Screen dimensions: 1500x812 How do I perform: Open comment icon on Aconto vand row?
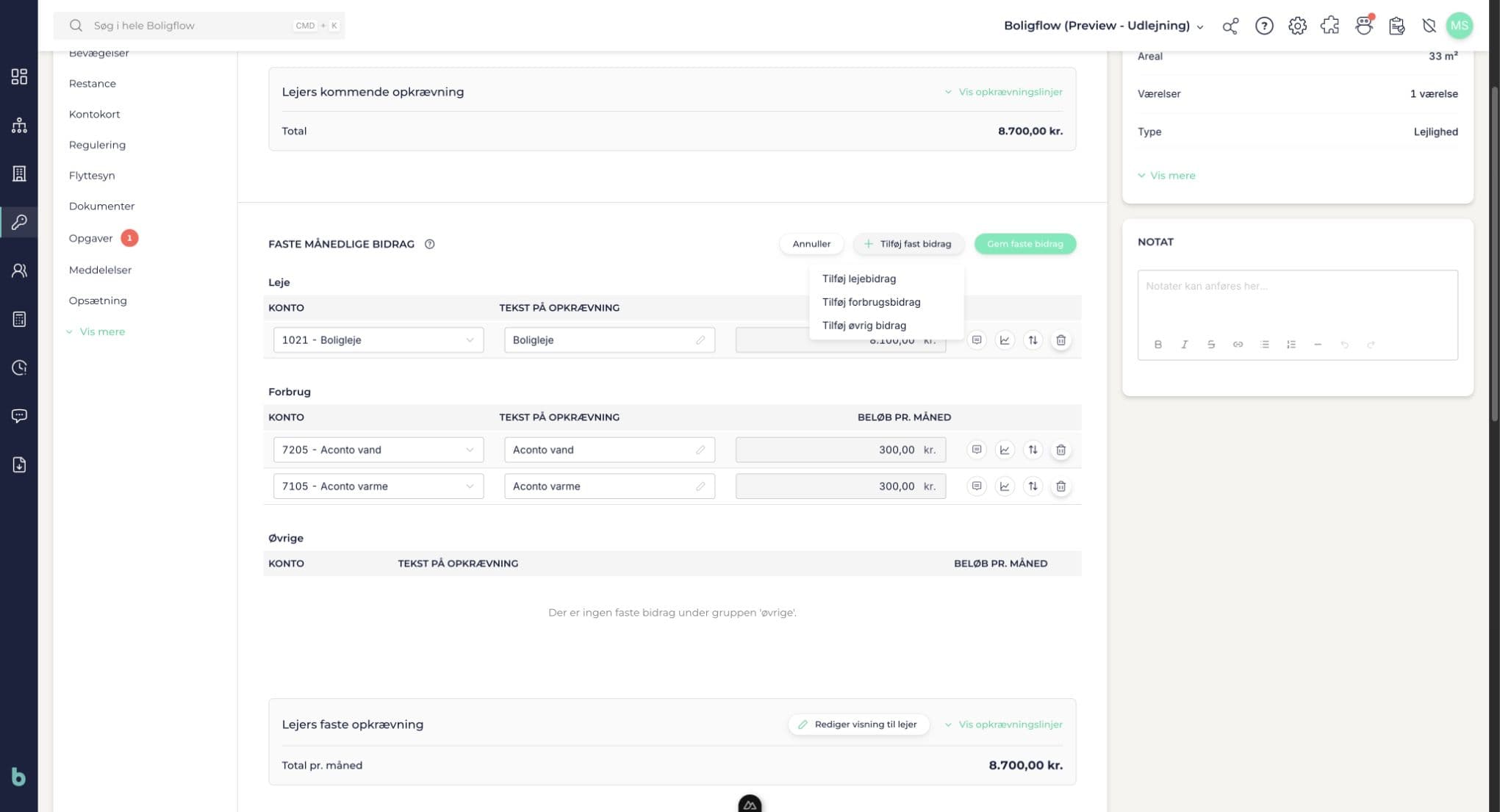976,450
